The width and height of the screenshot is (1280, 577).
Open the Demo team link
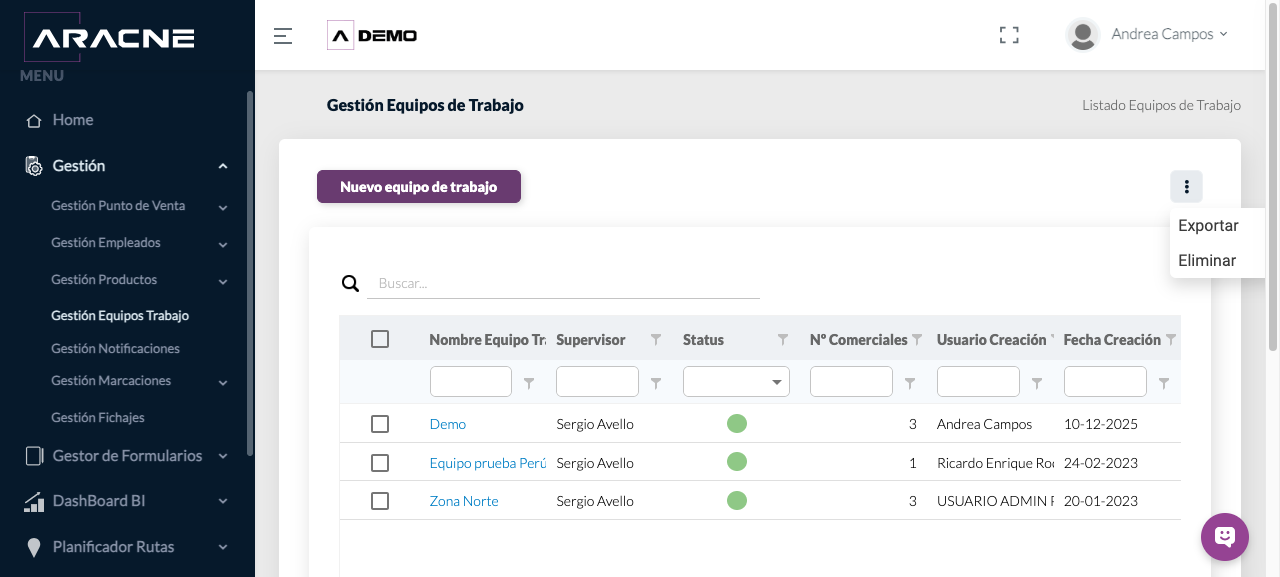click(448, 424)
